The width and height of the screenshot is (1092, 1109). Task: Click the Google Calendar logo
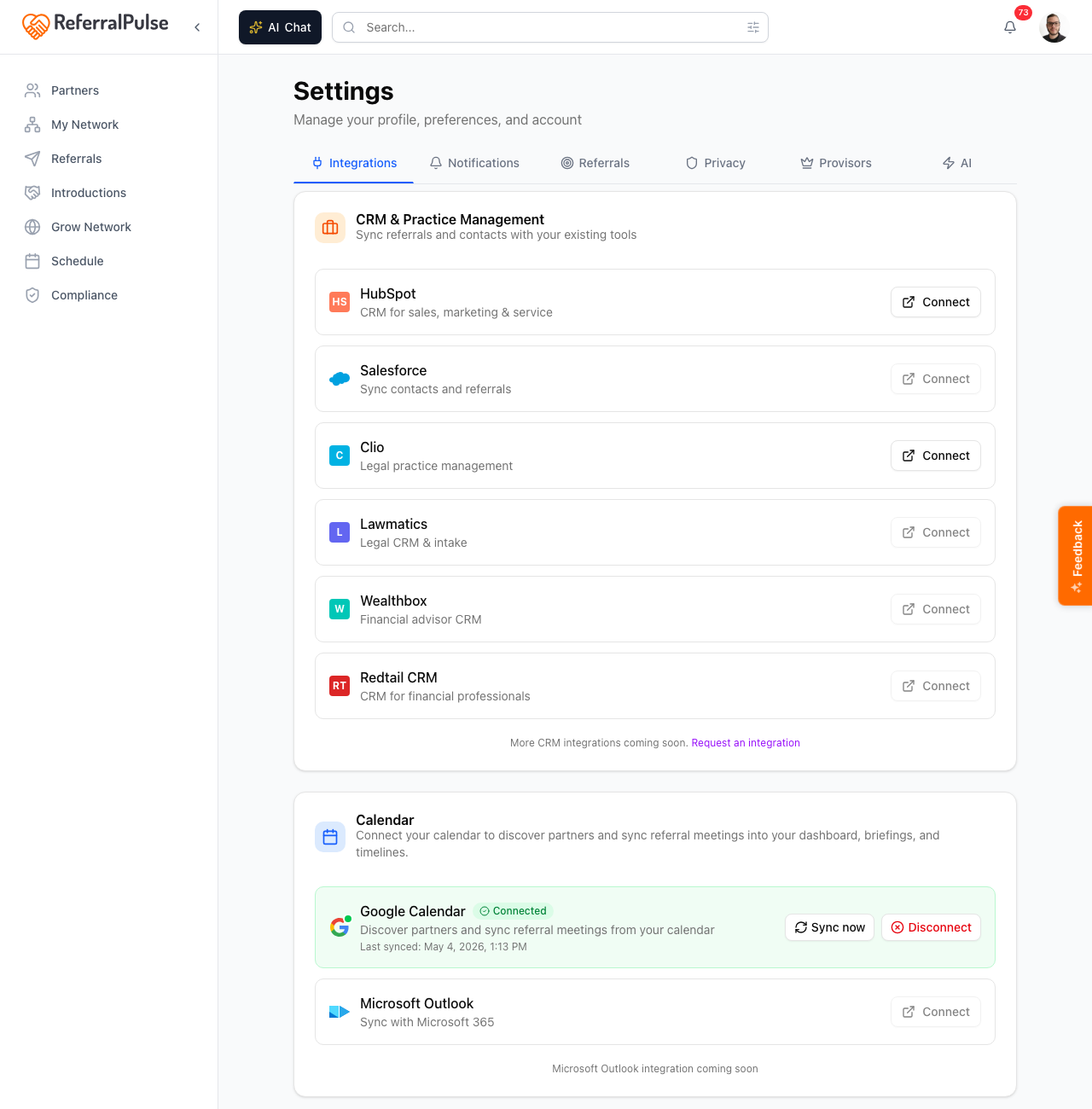coord(340,926)
